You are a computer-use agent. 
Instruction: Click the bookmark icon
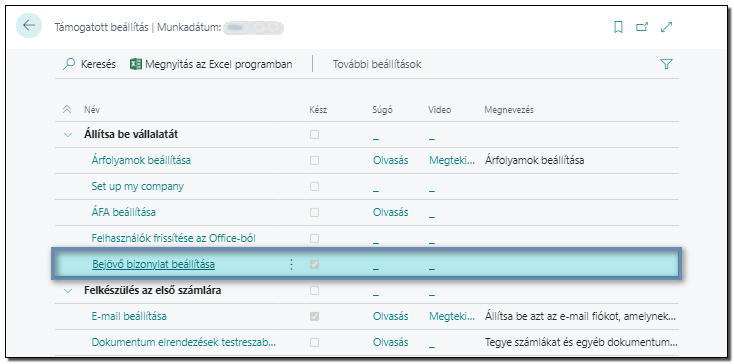point(618,28)
